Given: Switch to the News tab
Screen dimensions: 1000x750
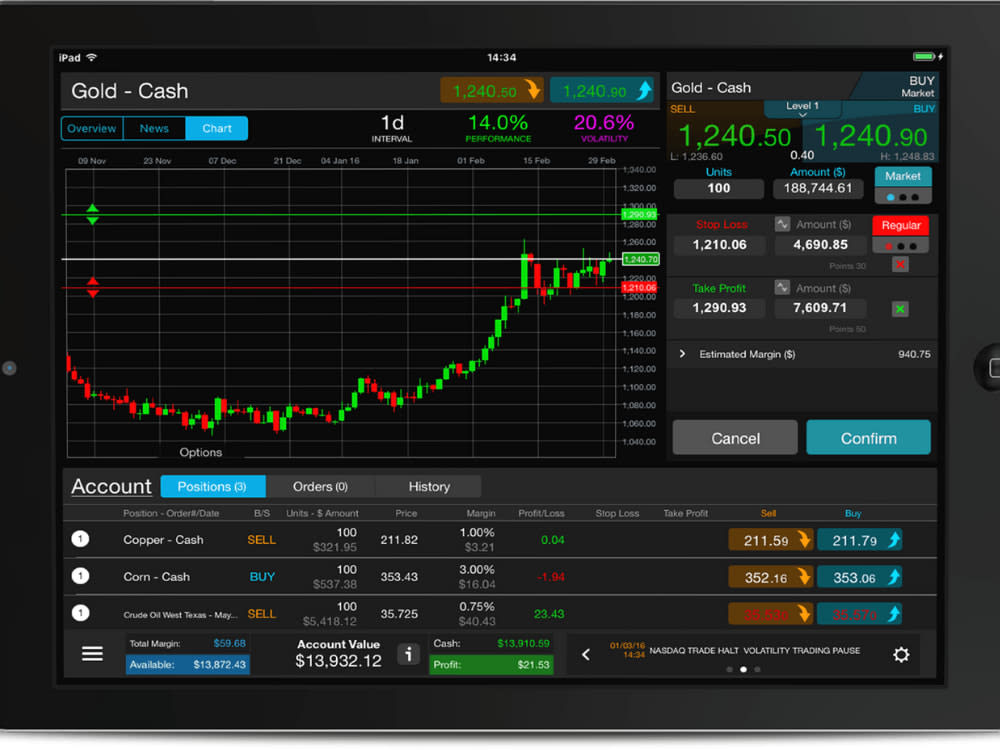Looking at the screenshot, I should 154,128.
